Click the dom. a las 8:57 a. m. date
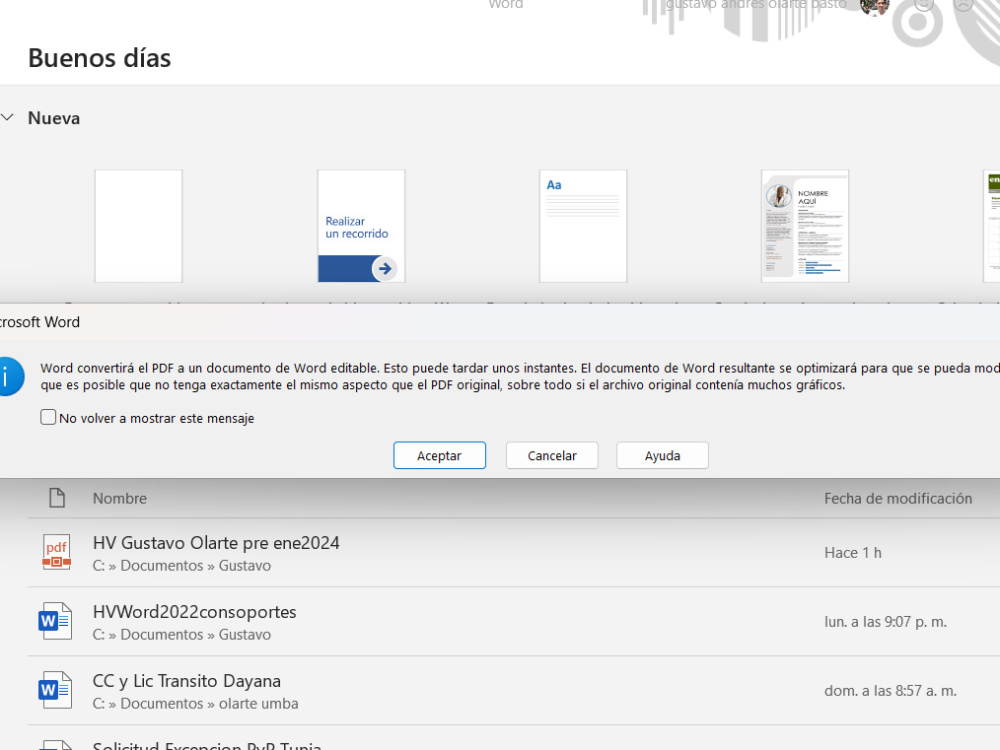 pyautogui.click(x=890, y=690)
